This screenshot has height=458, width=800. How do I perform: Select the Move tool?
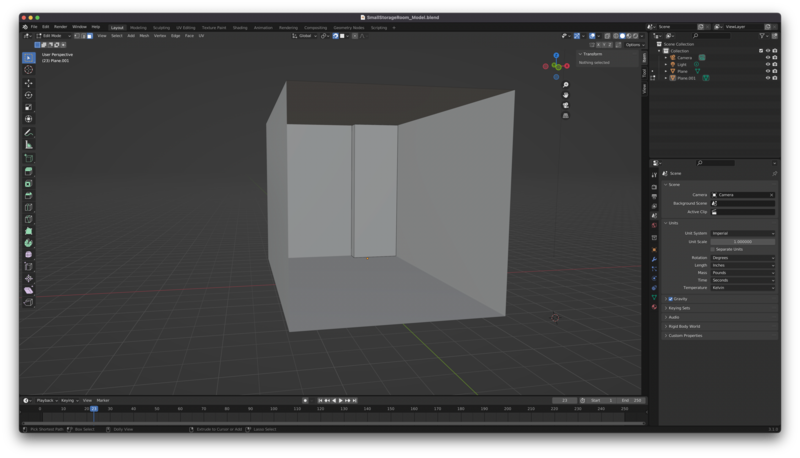(28, 83)
